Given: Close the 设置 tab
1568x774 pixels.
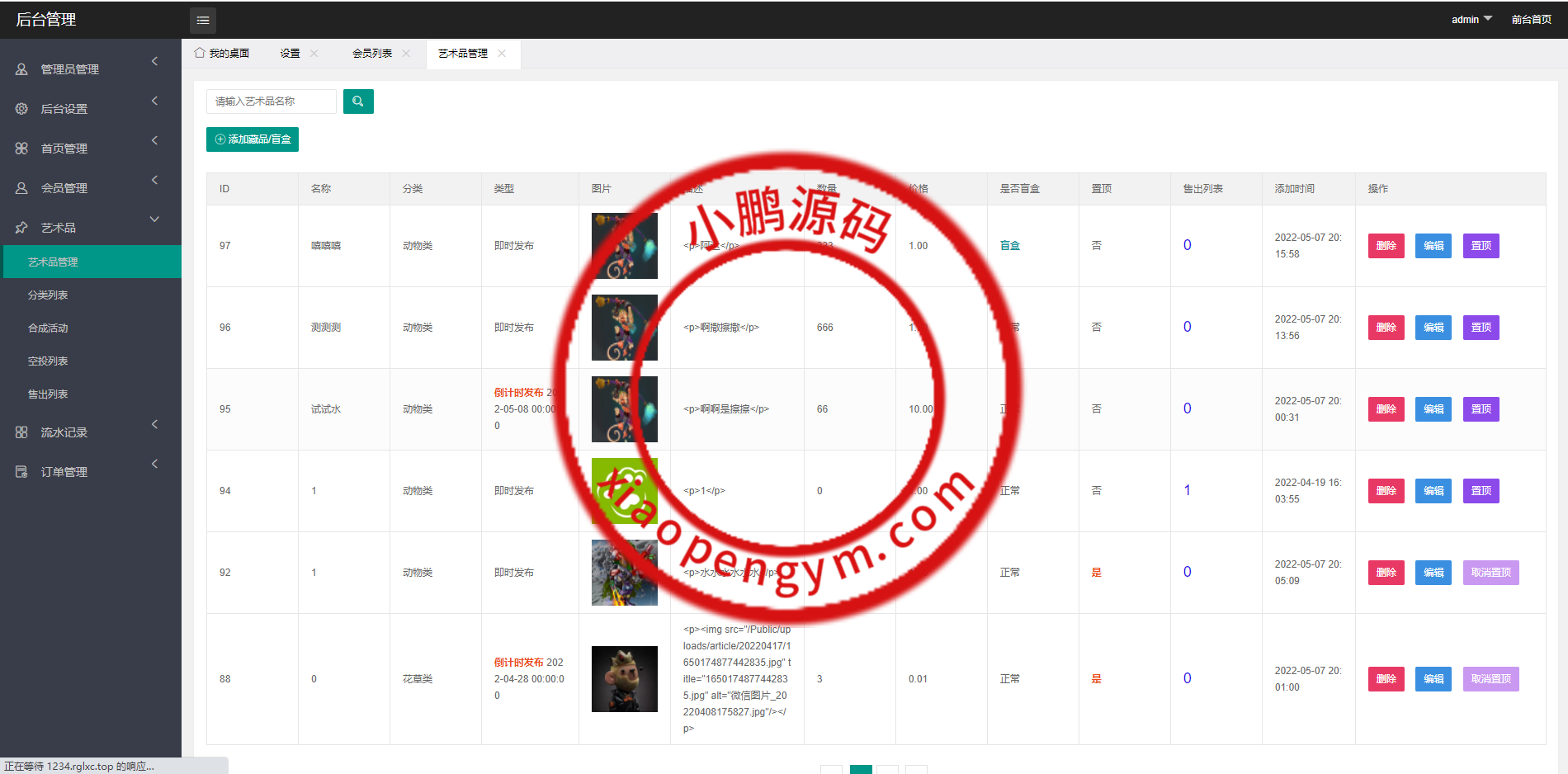Looking at the screenshot, I should [x=314, y=54].
